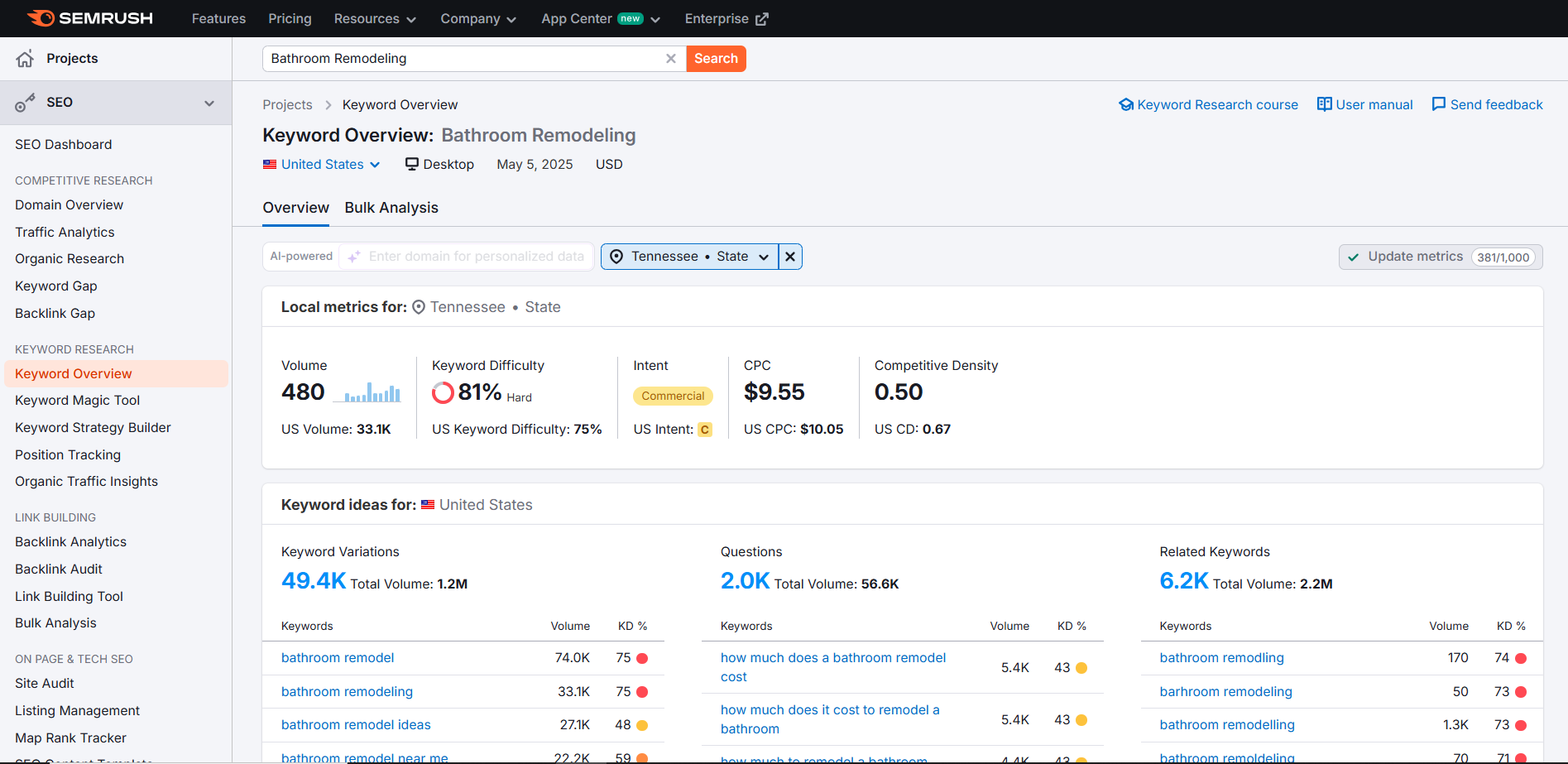Screen dimensions: 1568x764
Task: Expand the Tennessee State location dropdown
Action: 689,257
